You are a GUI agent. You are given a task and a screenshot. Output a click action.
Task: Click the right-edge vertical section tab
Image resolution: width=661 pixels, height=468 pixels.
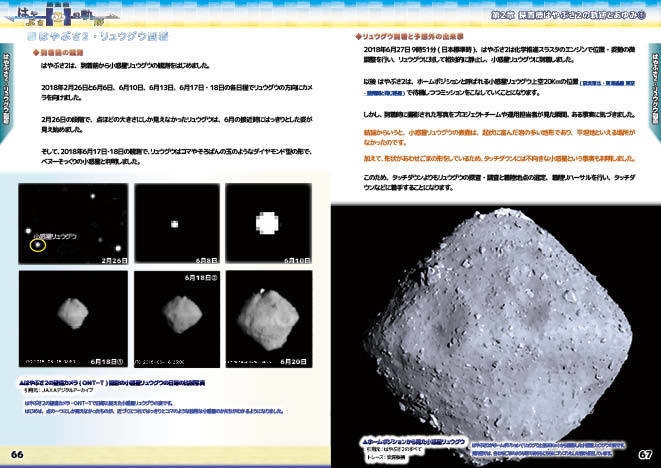click(x=655, y=92)
